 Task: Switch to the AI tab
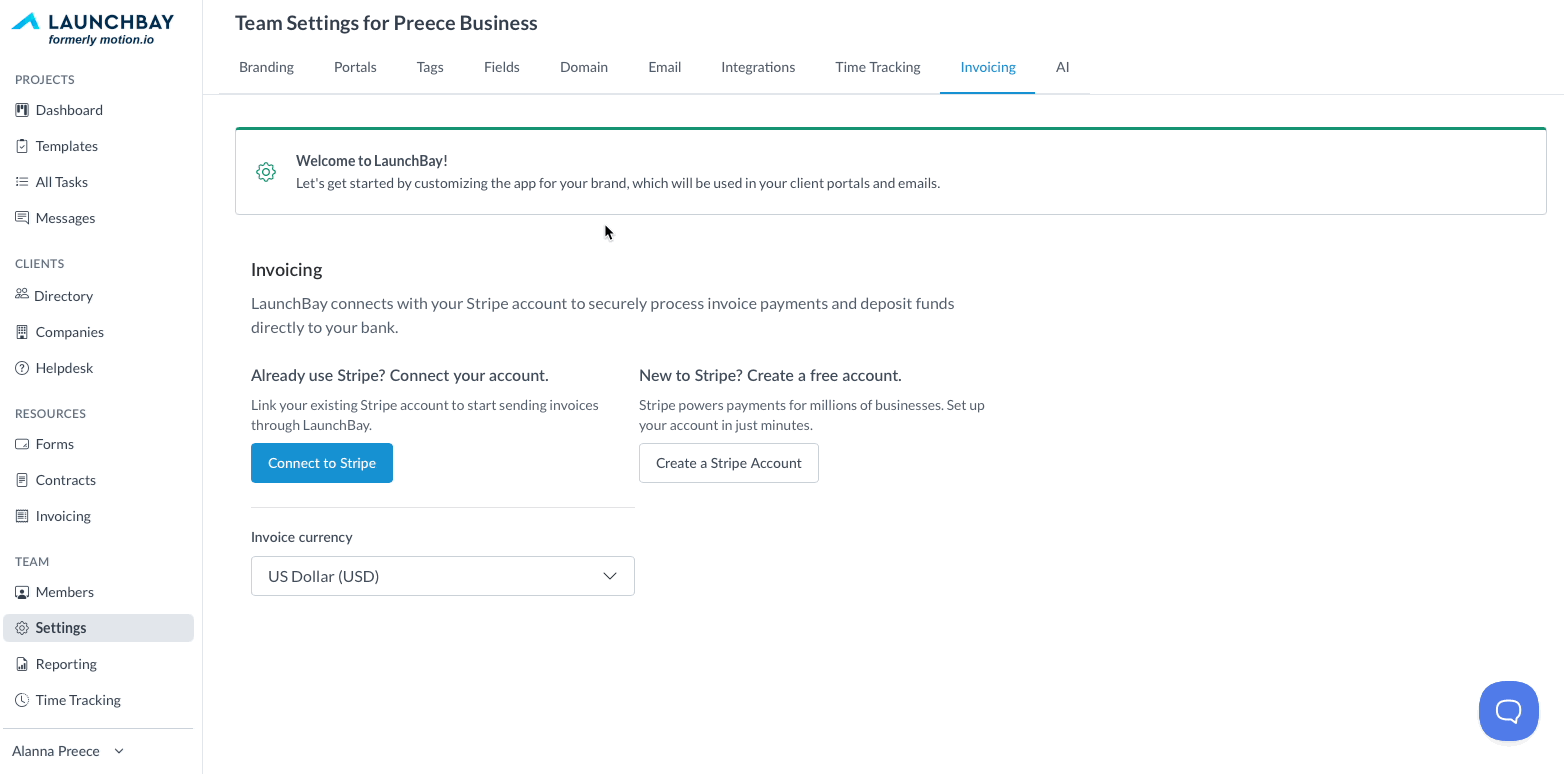pyautogui.click(x=1063, y=67)
